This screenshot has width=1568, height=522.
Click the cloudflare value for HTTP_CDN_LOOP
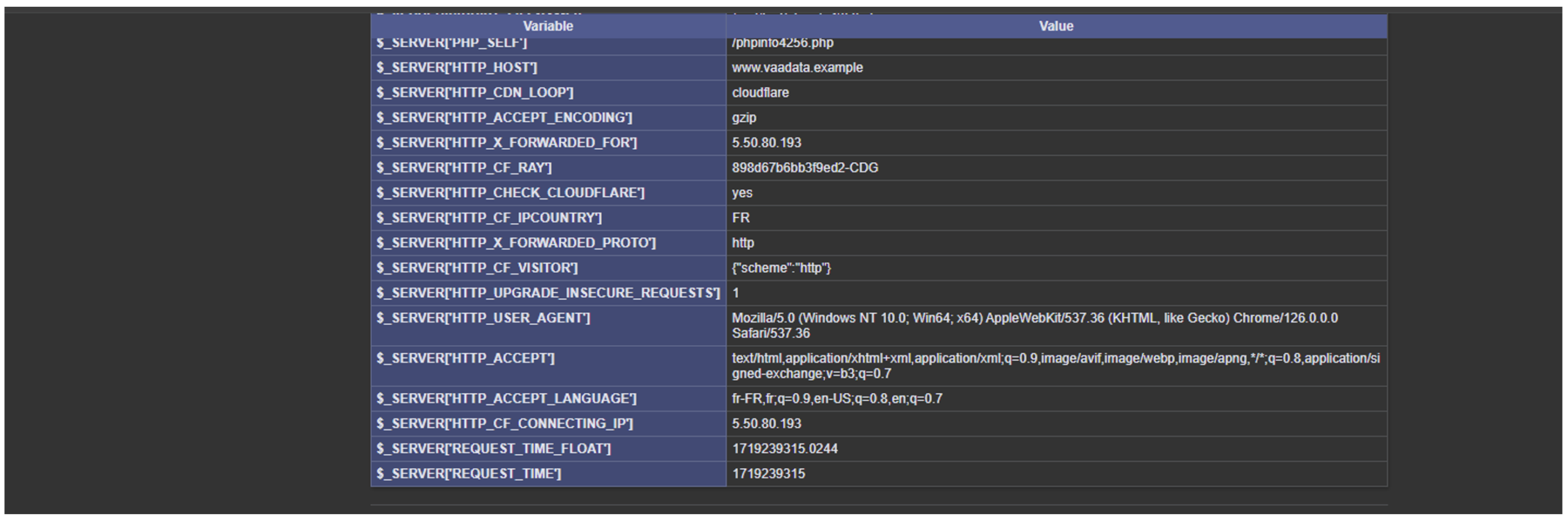tap(760, 93)
